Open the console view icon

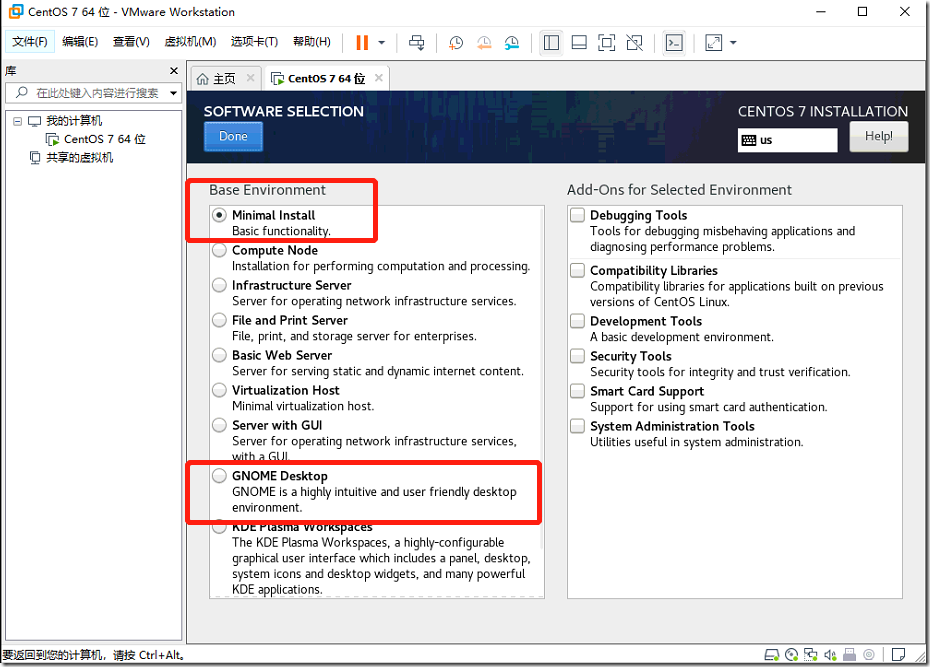tap(674, 43)
